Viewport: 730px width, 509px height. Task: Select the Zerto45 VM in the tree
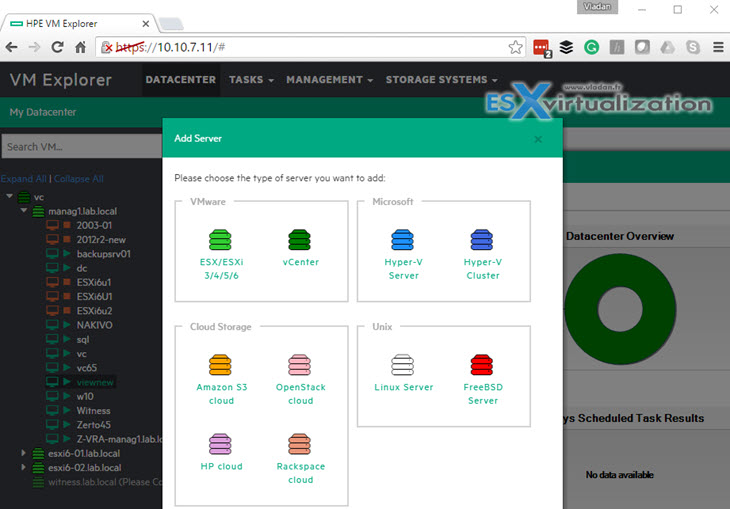(94, 425)
